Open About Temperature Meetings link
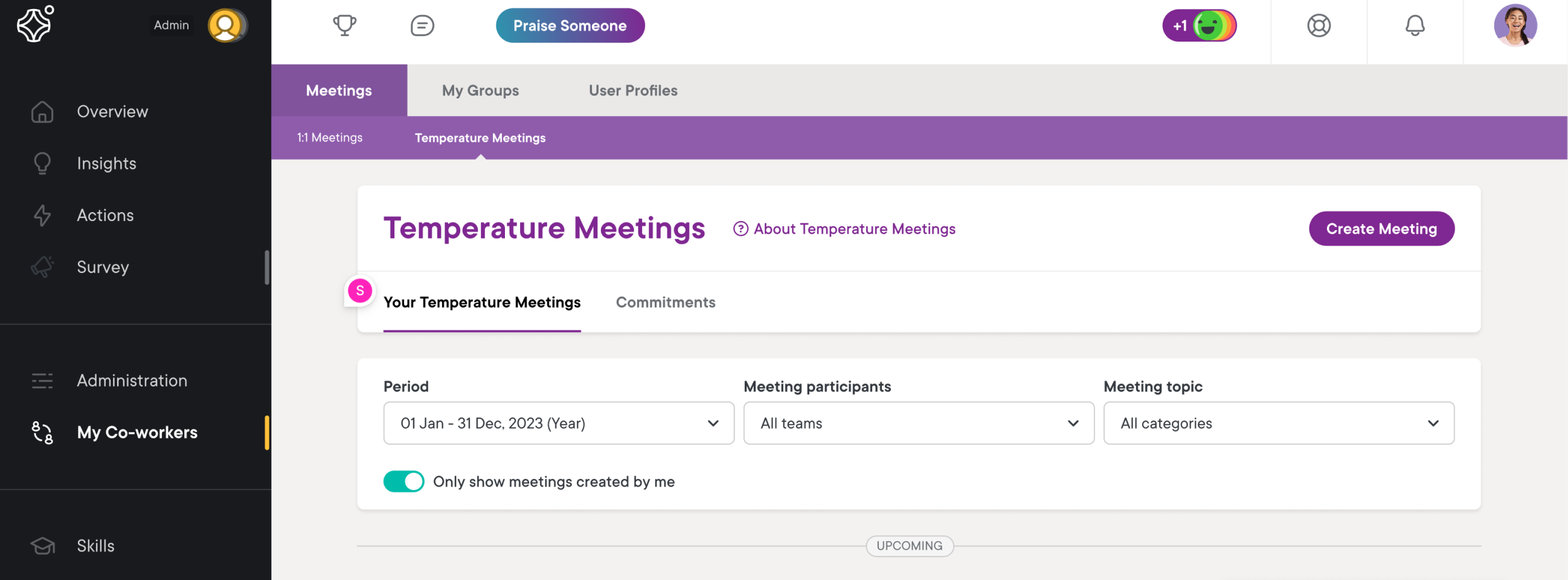This screenshot has width=1568, height=580. click(x=854, y=229)
